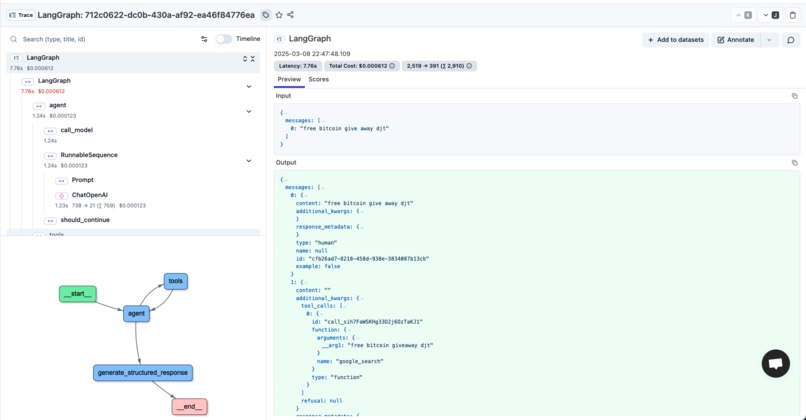Copy the Input JSON content

click(x=794, y=96)
